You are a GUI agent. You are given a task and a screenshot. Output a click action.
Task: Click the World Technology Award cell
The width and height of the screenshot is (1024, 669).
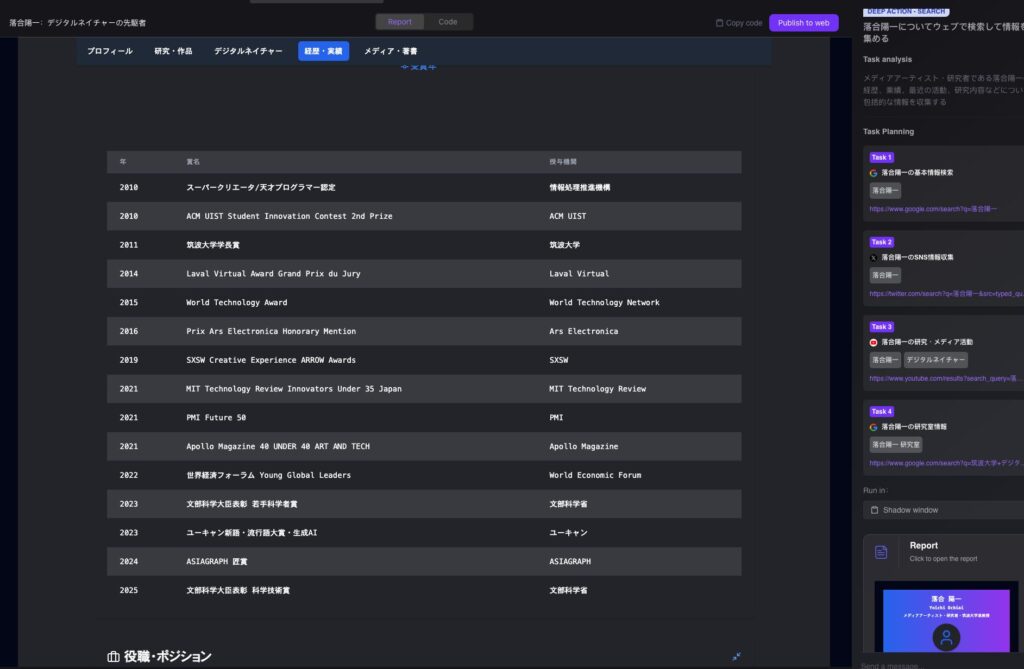[x=236, y=302]
